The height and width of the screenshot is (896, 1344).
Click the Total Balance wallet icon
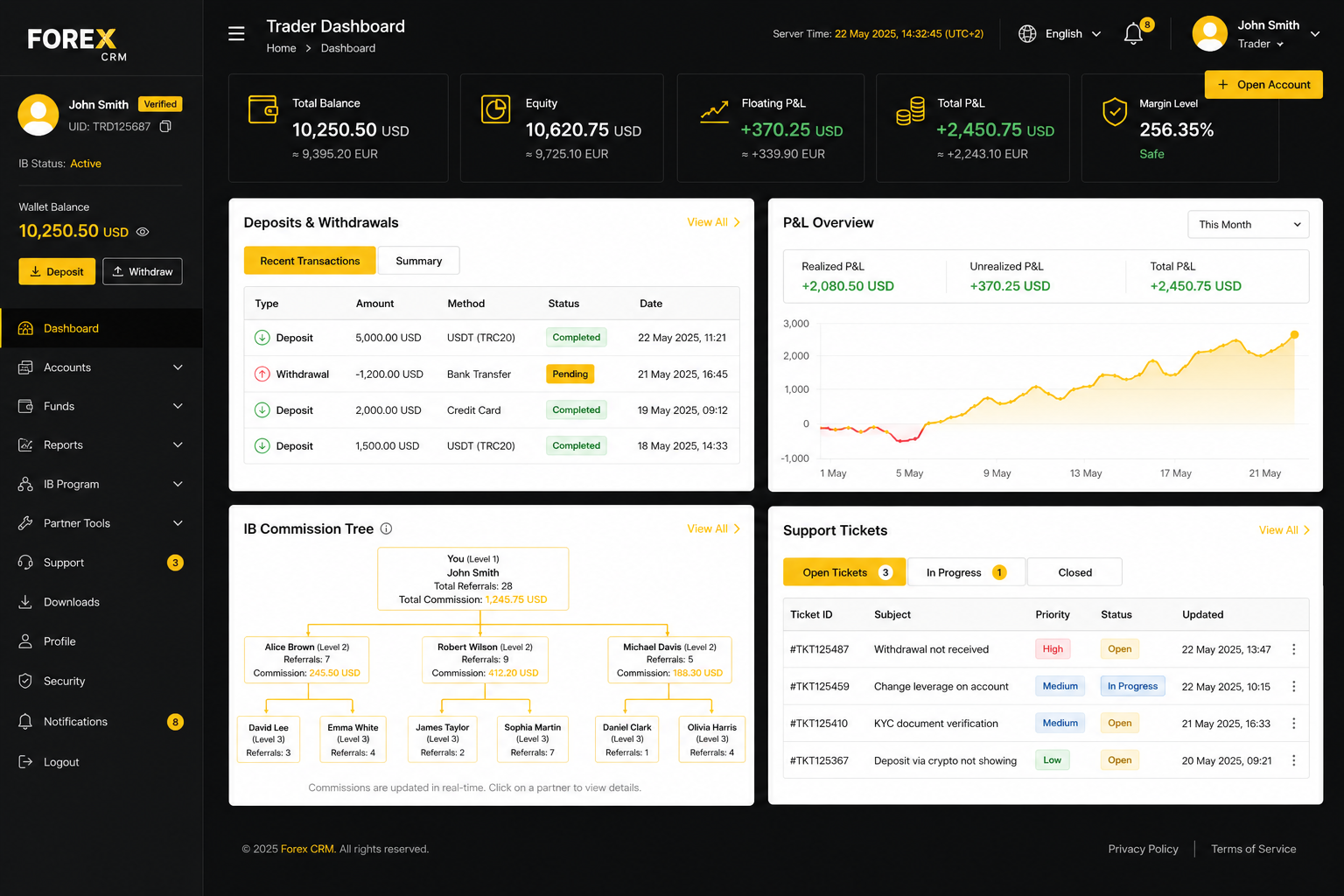(263, 109)
